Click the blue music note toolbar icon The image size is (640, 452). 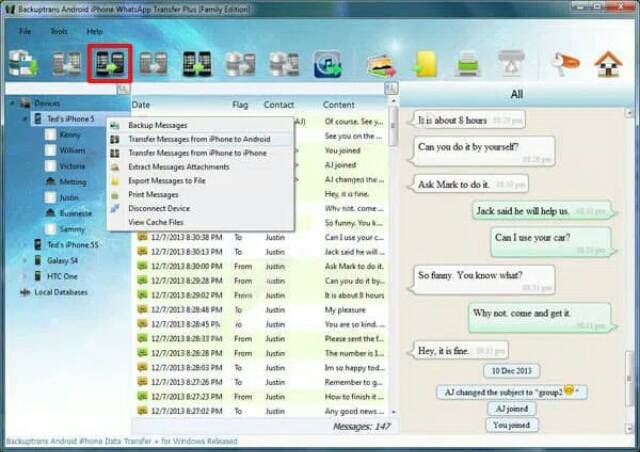click(328, 64)
